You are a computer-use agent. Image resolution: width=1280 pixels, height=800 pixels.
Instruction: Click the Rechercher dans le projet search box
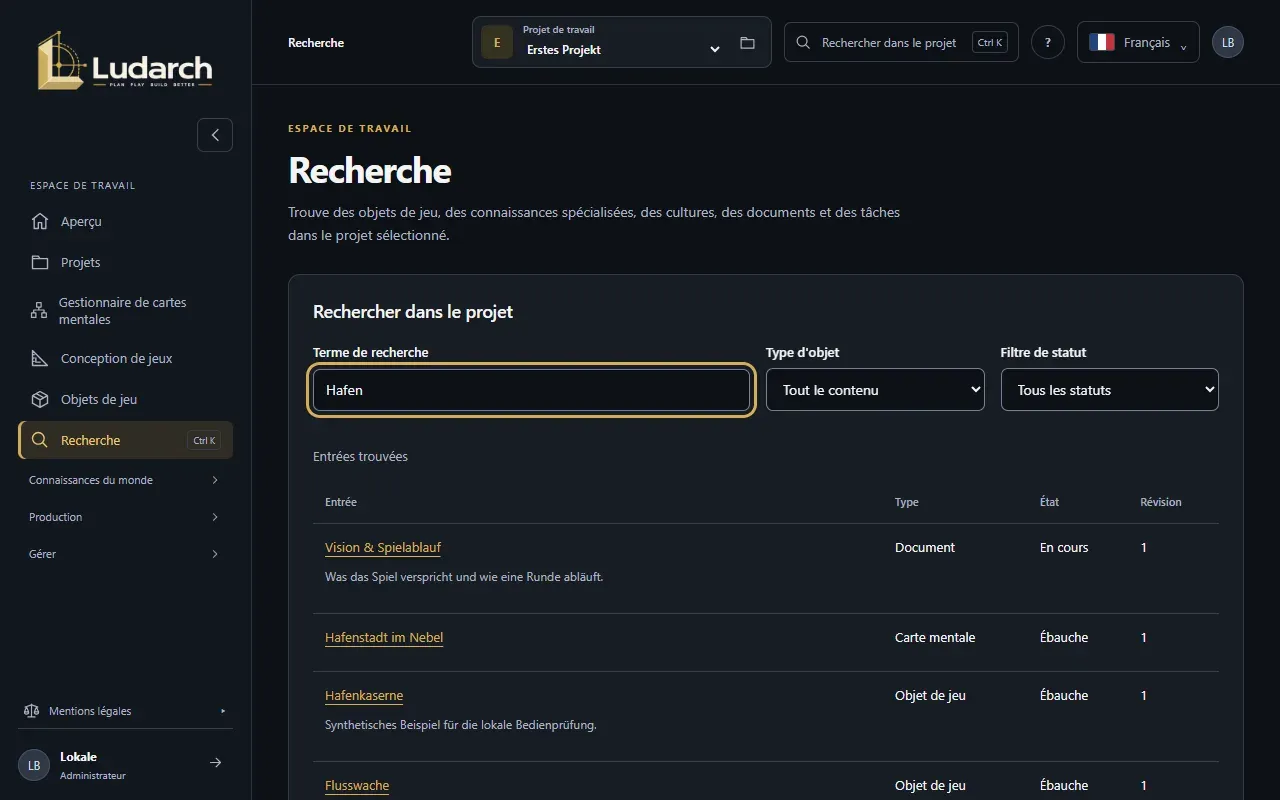[901, 43]
